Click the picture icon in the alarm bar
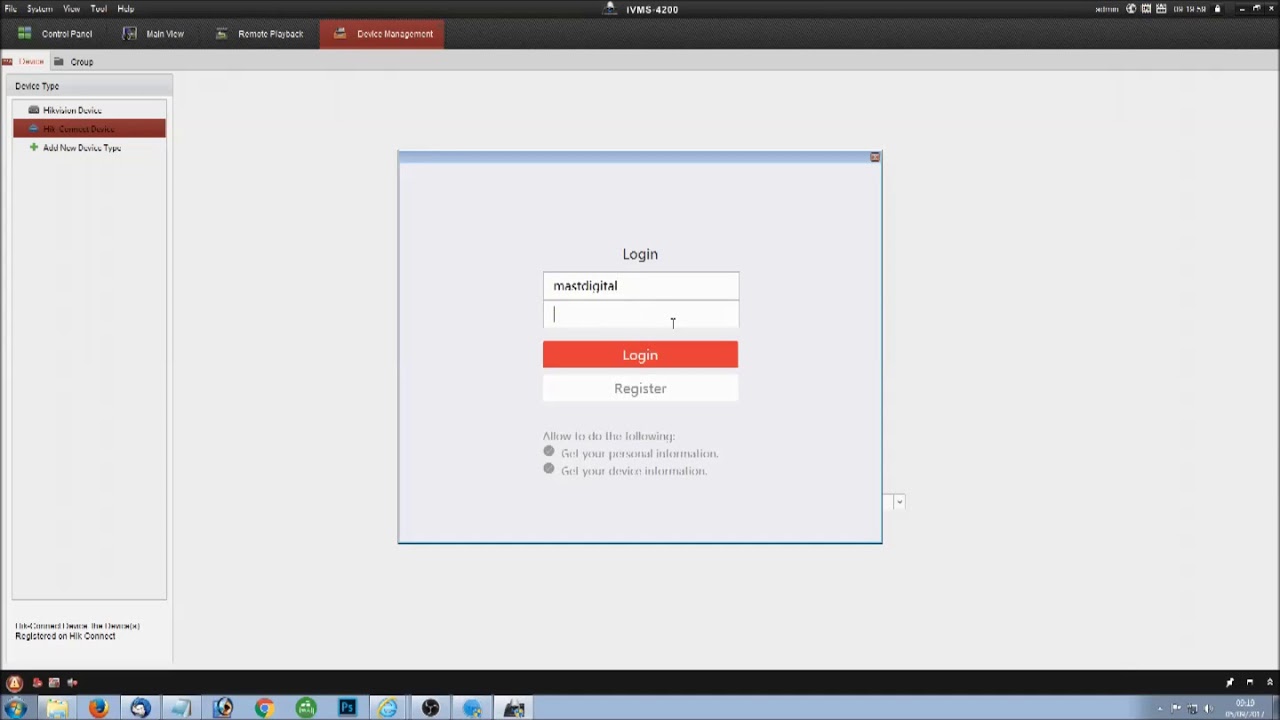 click(x=55, y=683)
